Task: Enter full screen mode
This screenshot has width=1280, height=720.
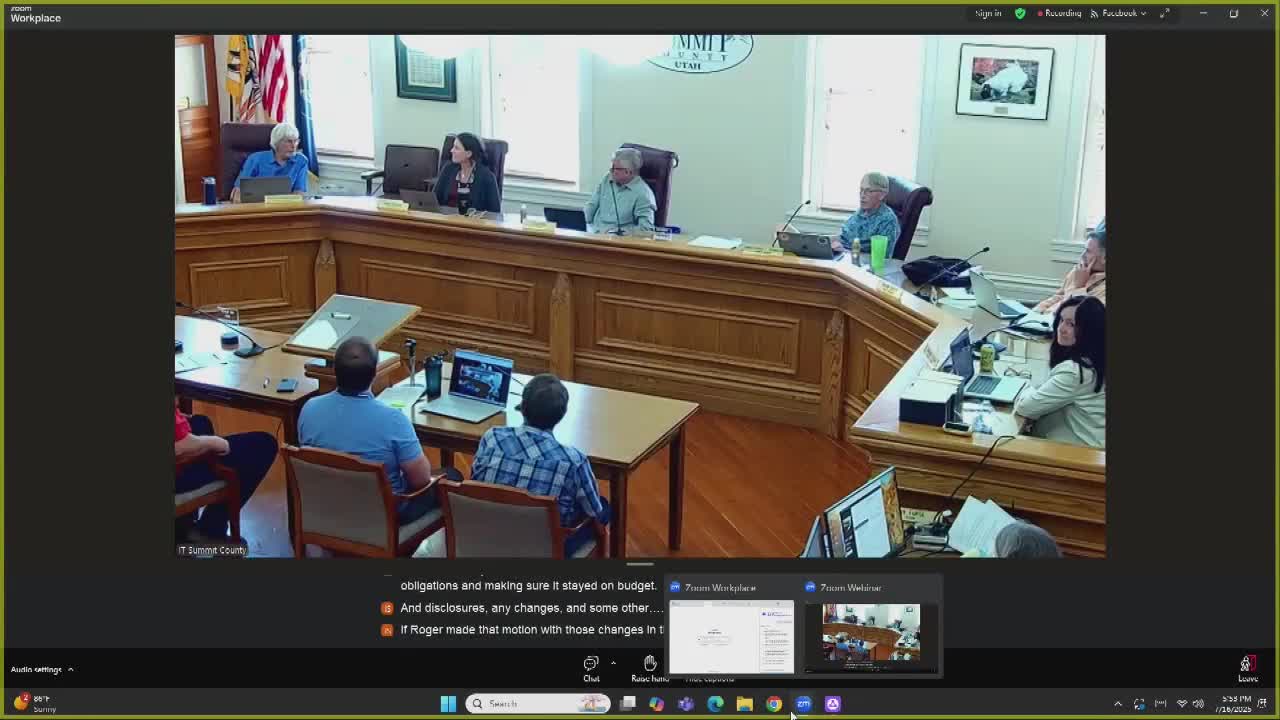Action: (x=1165, y=13)
